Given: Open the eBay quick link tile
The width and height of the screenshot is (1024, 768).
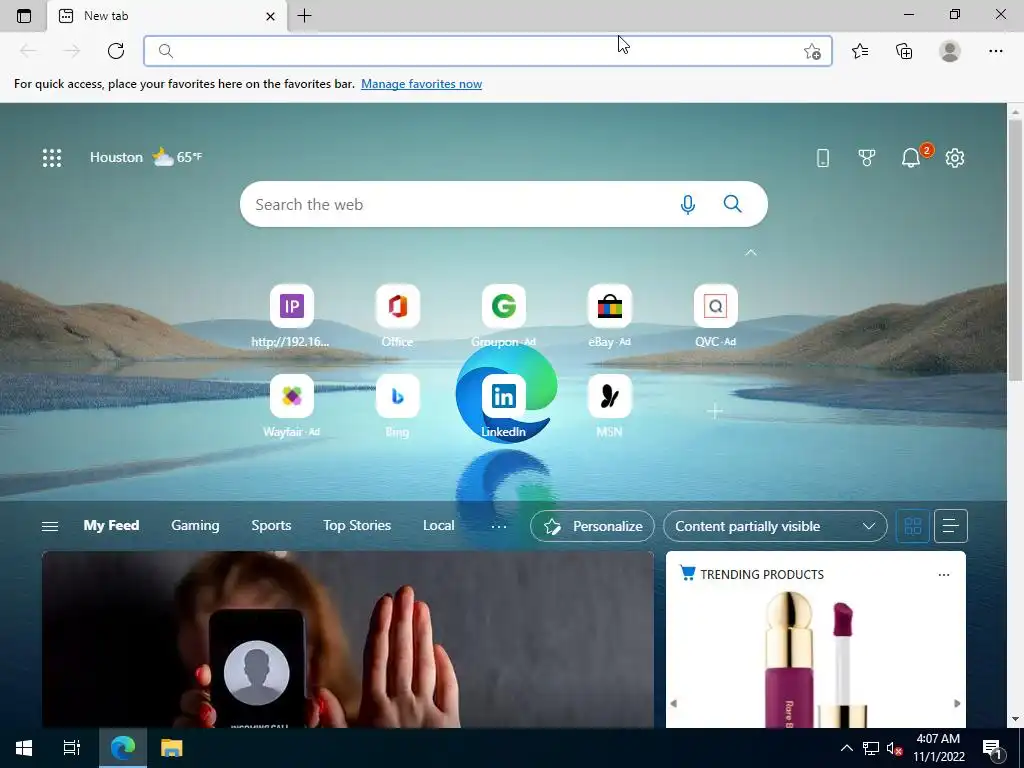Looking at the screenshot, I should point(609,316).
